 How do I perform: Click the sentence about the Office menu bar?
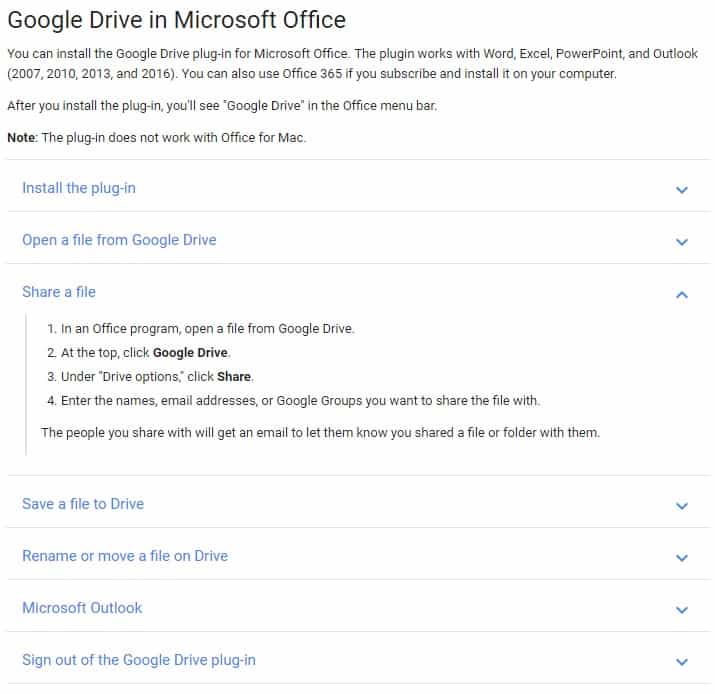pyautogui.click(x=222, y=106)
